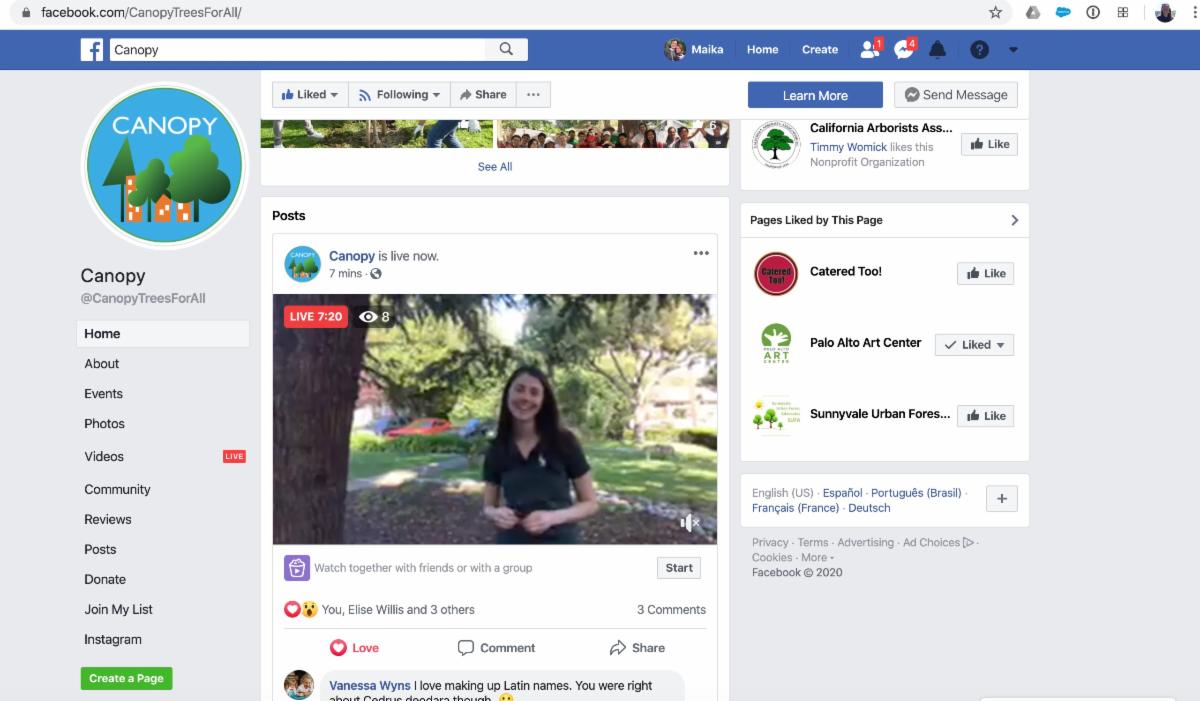Click the Watch together icon
Image resolution: width=1200 pixels, height=701 pixels.
click(296, 568)
